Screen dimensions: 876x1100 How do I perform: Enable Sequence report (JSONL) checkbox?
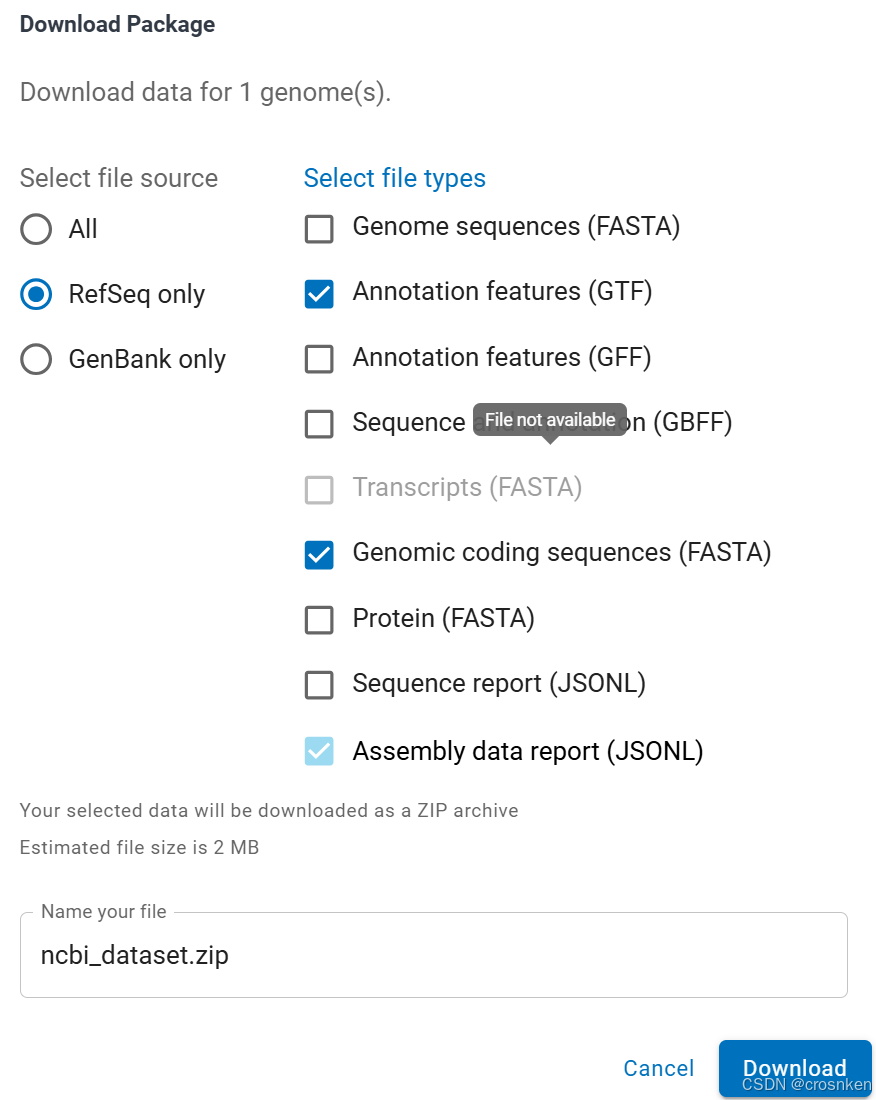pos(319,685)
